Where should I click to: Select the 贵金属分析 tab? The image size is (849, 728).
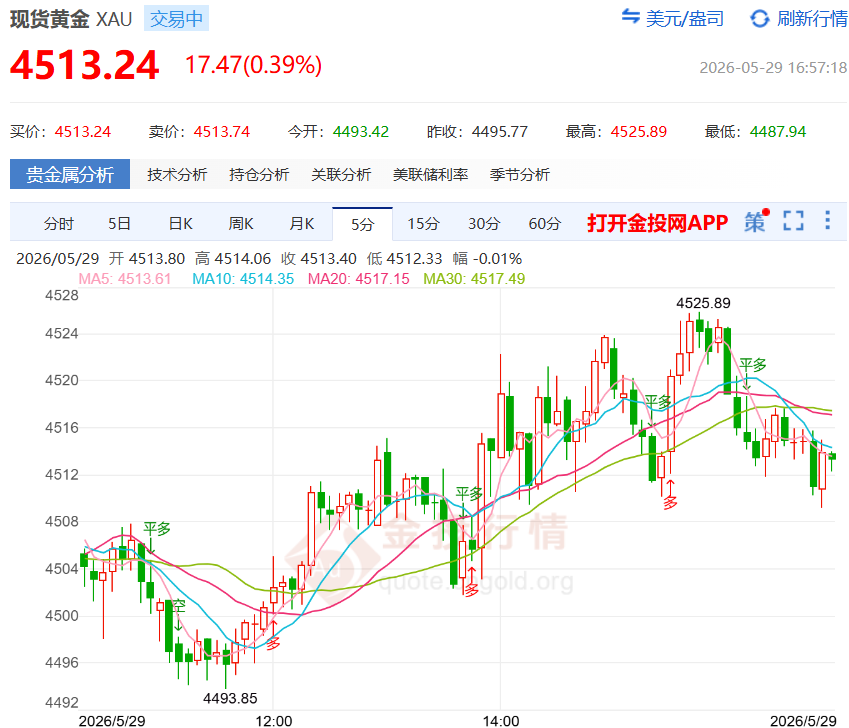pyautogui.click(x=70, y=174)
